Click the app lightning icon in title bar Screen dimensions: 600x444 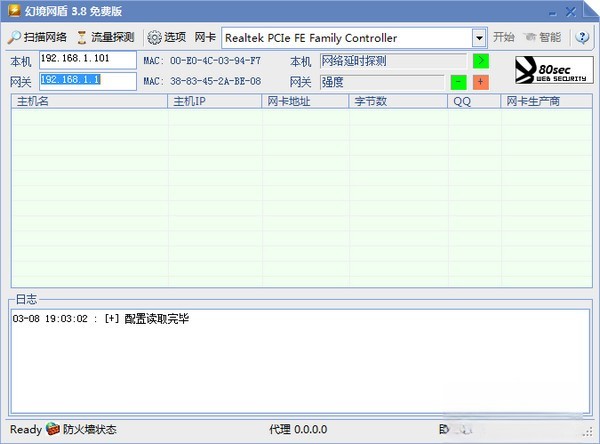14,10
